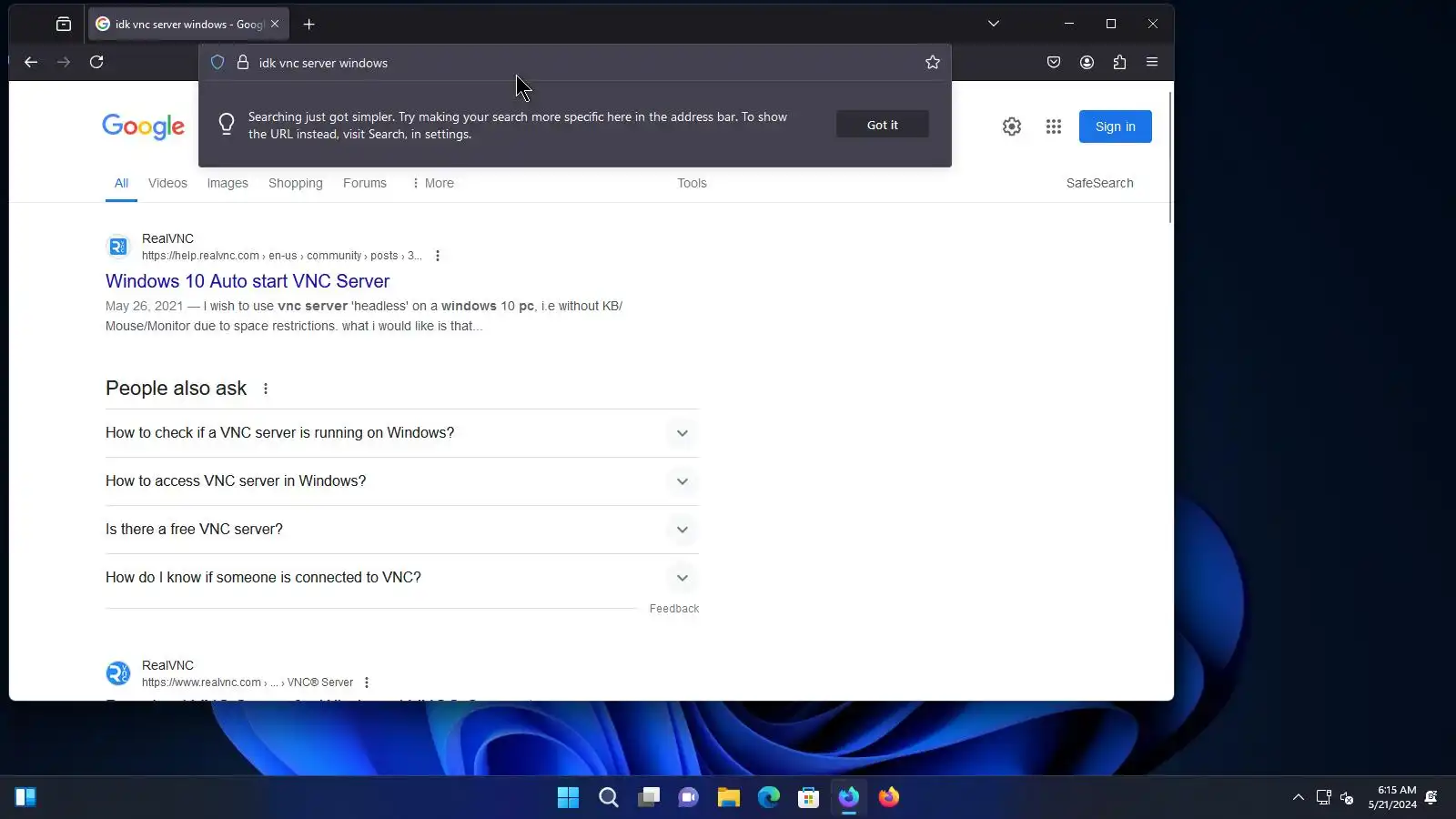Switch to the Videos tab
This screenshot has height=819, width=1456.
pos(167,183)
